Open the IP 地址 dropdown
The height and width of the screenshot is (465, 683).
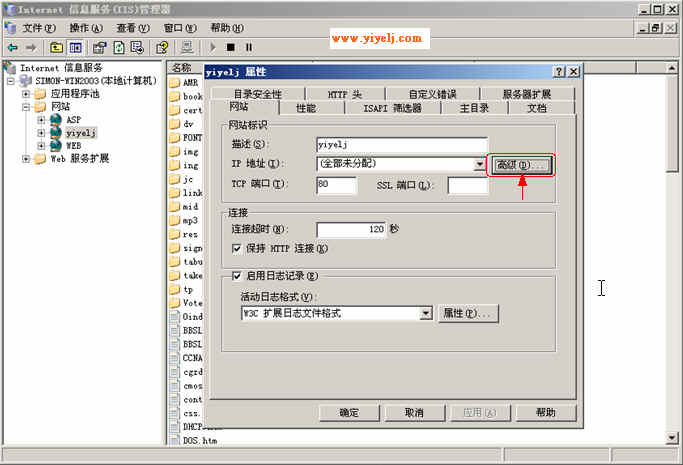480,164
